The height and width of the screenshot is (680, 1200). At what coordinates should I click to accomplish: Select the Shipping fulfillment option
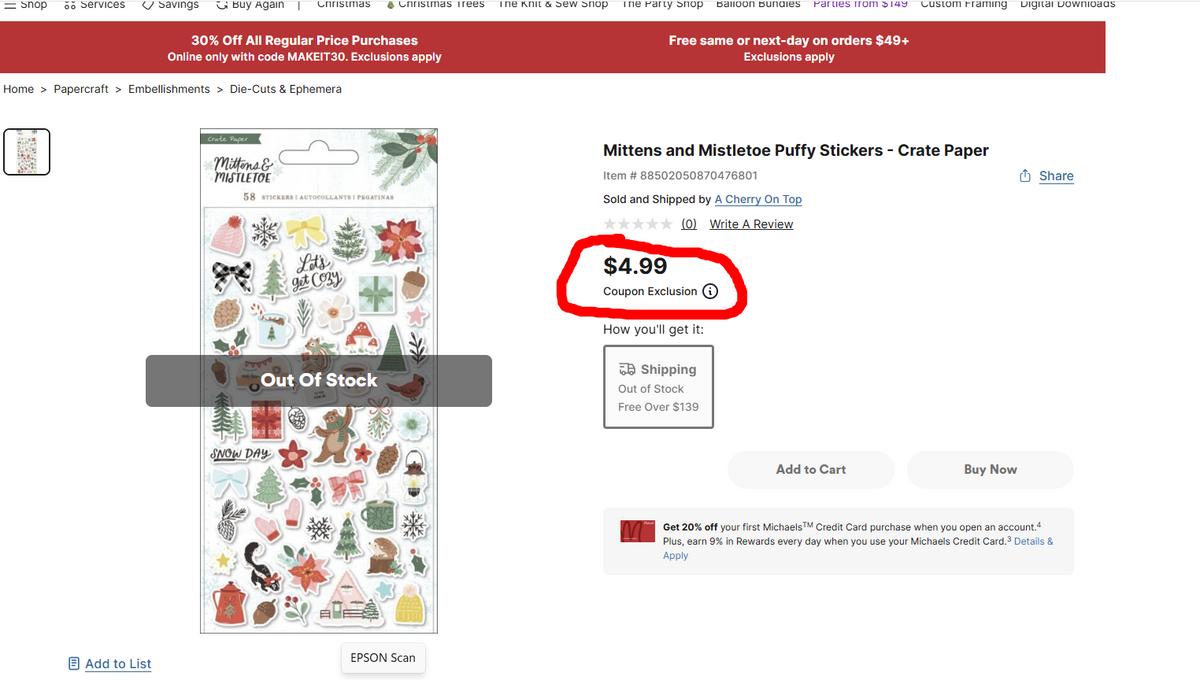[x=658, y=387]
